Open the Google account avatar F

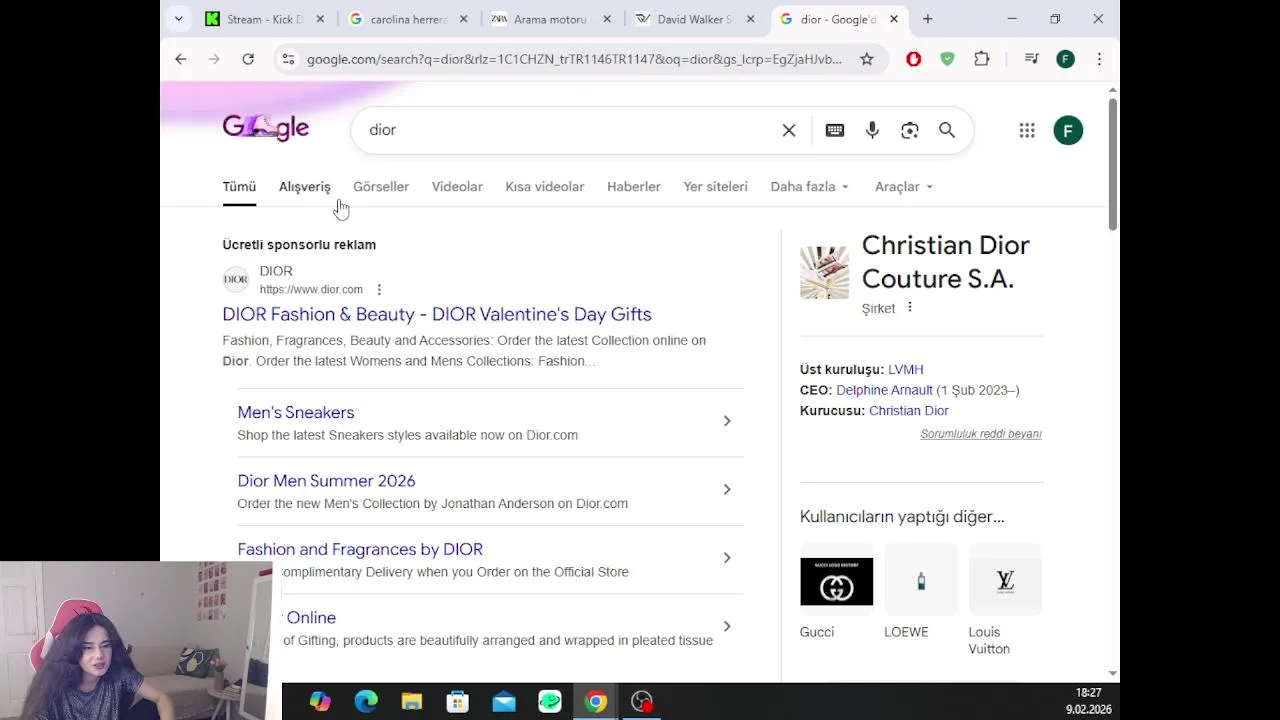pyautogui.click(x=1068, y=130)
